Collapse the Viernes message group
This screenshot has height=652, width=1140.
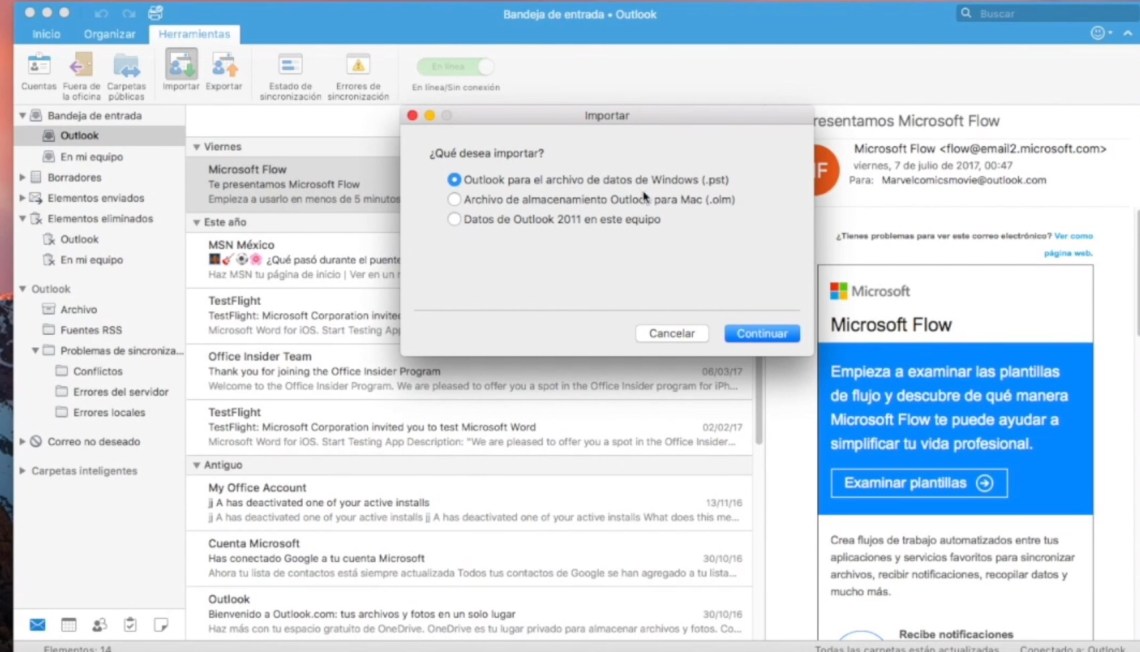pos(197,147)
